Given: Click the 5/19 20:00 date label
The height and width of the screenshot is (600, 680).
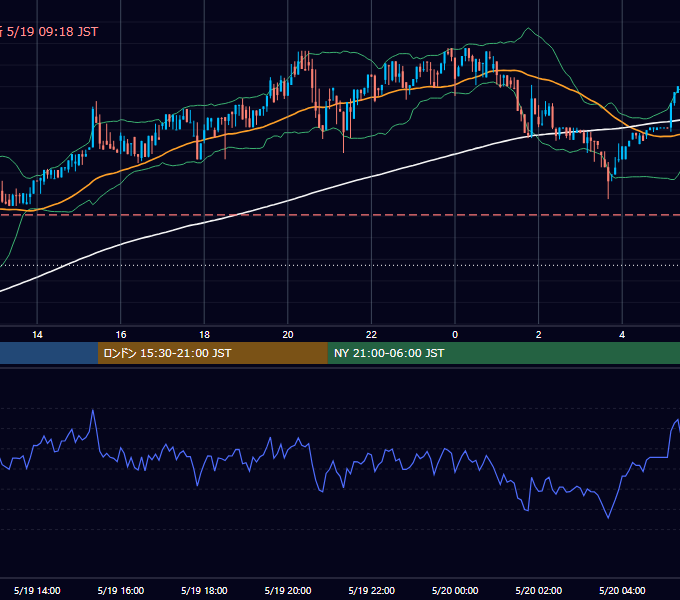Looking at the screenshot, I should (x=288, y=590).
